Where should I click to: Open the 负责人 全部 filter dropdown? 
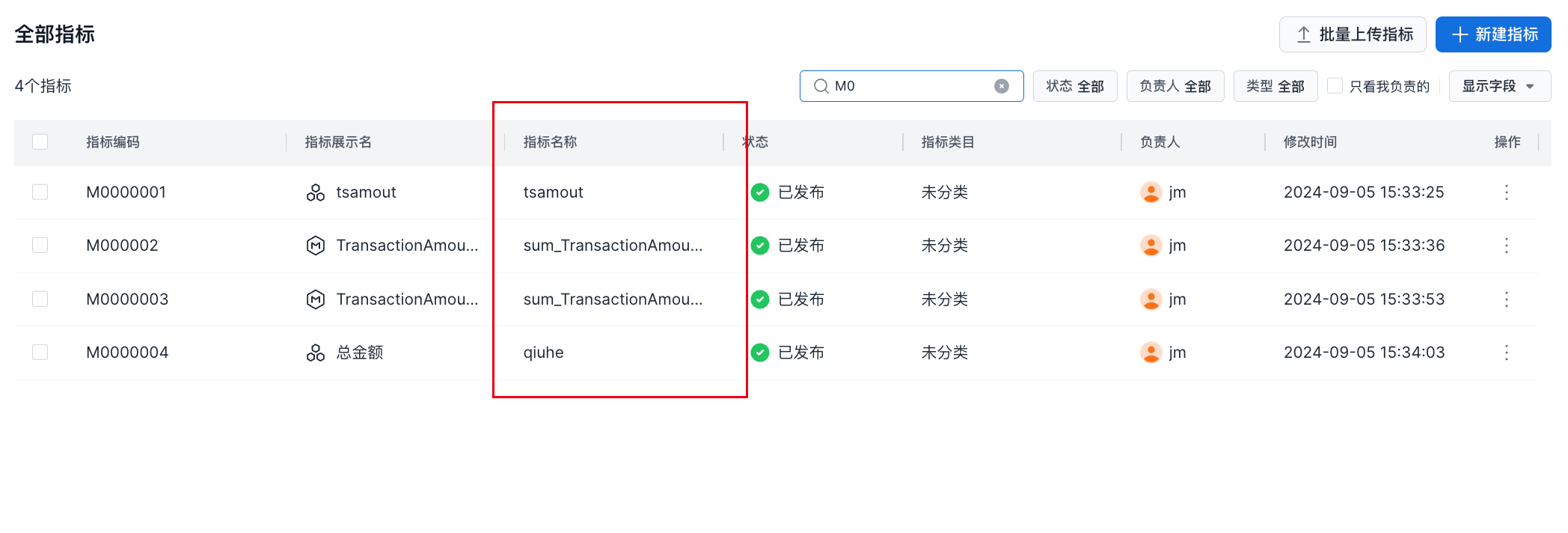(1175, 86)
